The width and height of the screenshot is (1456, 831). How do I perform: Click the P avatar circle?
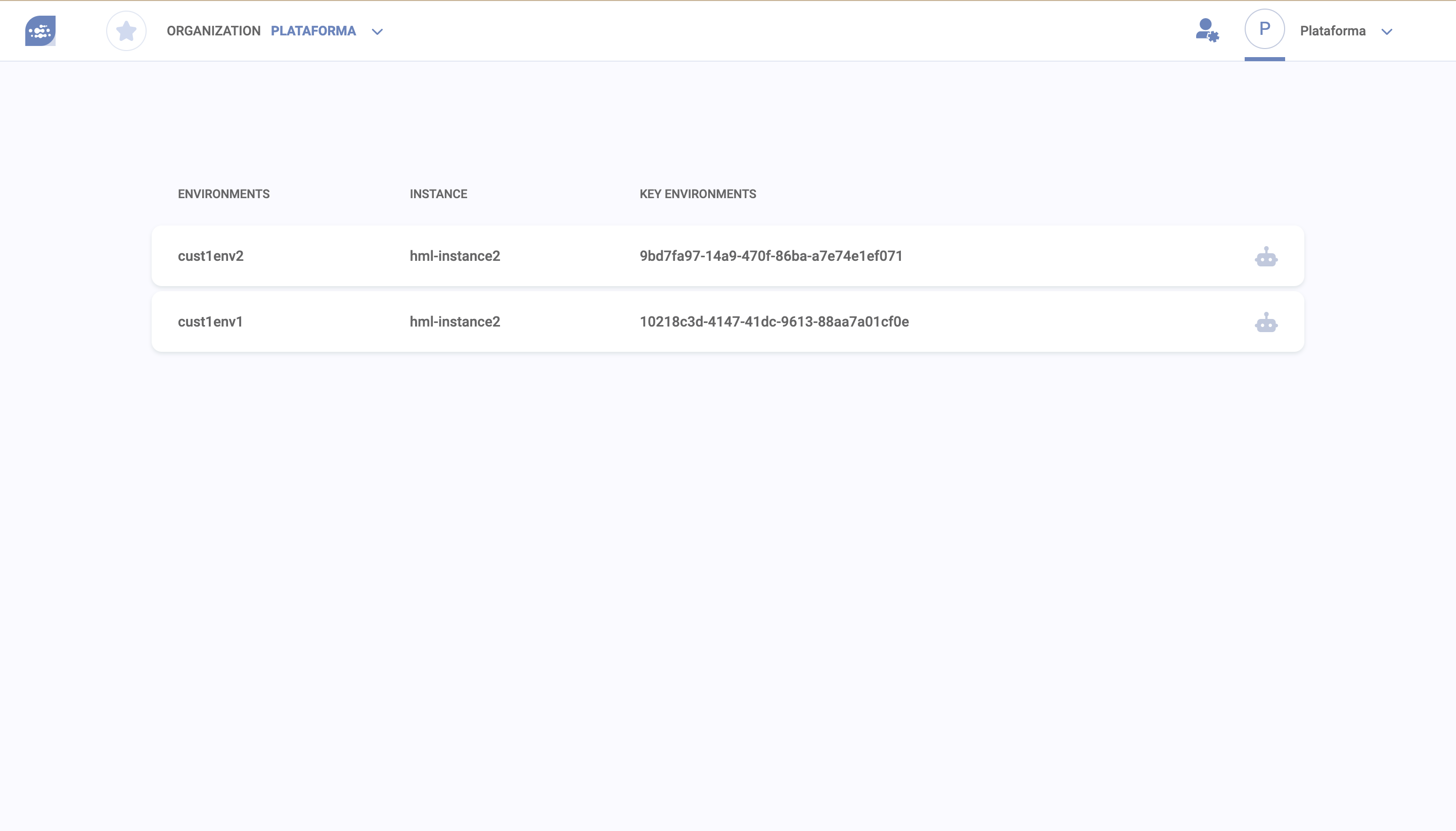(x=1264, y=29)
